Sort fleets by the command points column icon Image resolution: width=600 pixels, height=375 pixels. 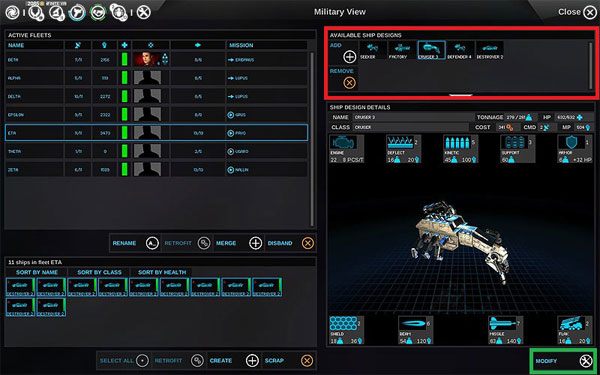78,45
